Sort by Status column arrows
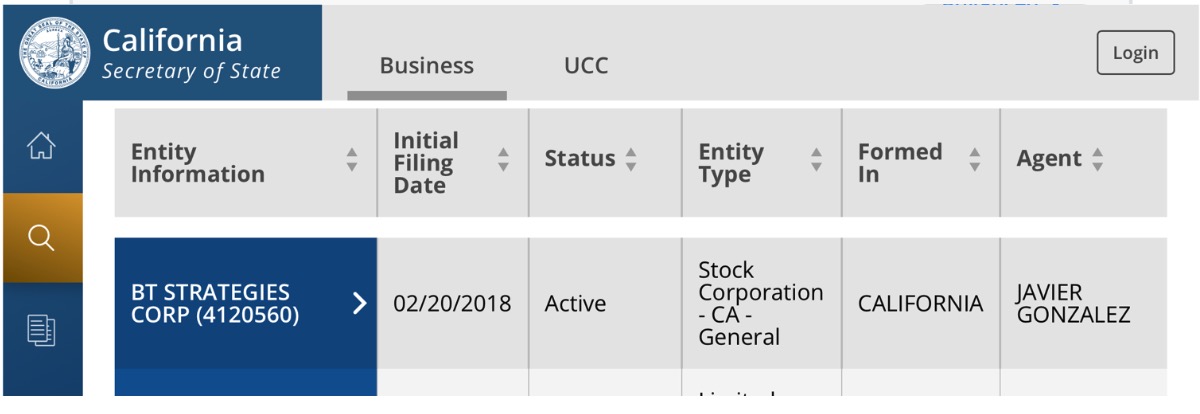 [630, 159]
